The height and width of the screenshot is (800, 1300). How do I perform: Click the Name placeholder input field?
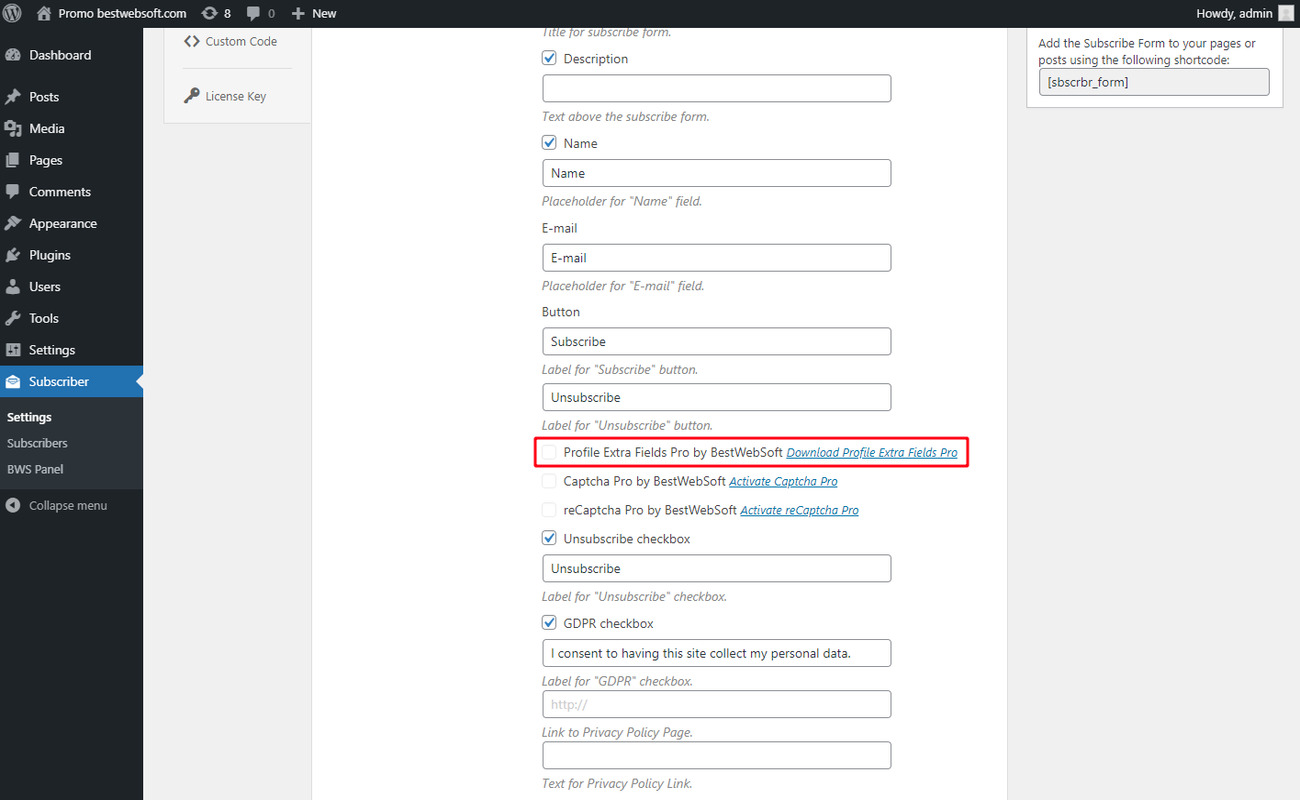tap(716, 173)
